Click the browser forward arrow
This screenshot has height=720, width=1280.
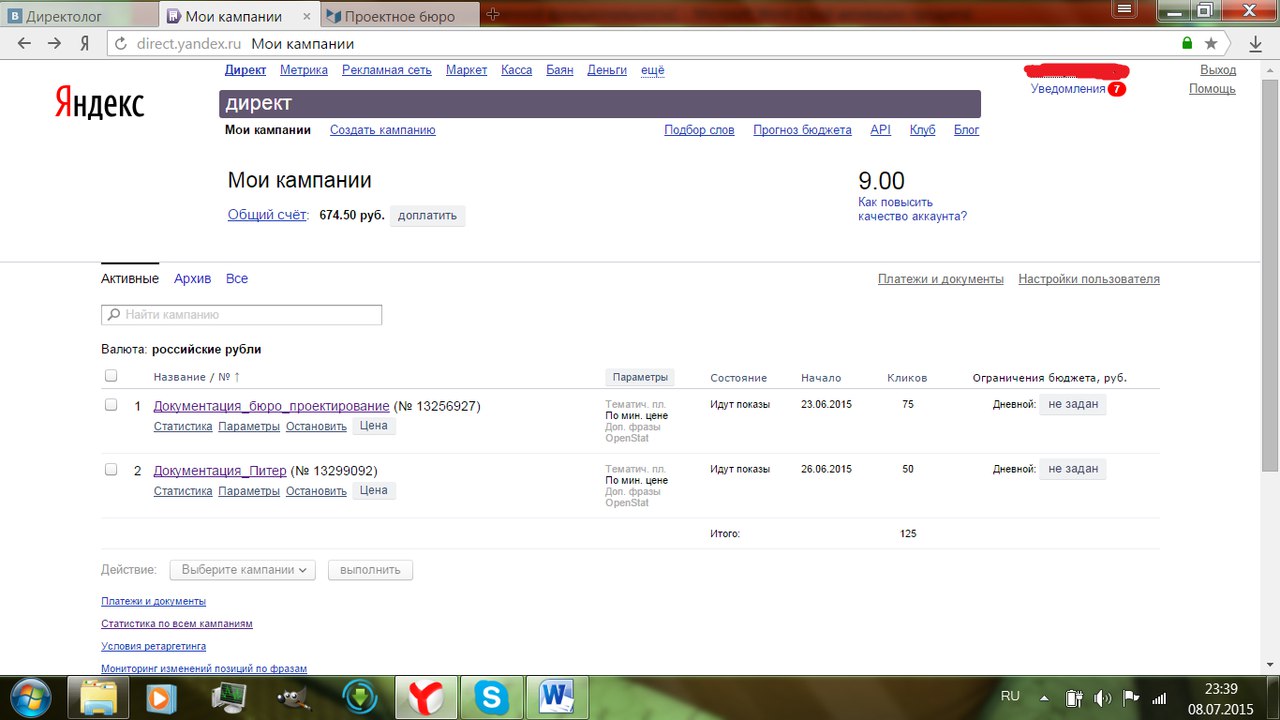[x=55, y=44]
